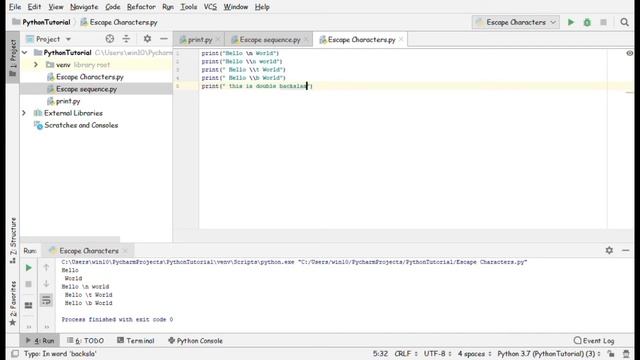Open the memory/trash icon in status bar

coord(626,353)
